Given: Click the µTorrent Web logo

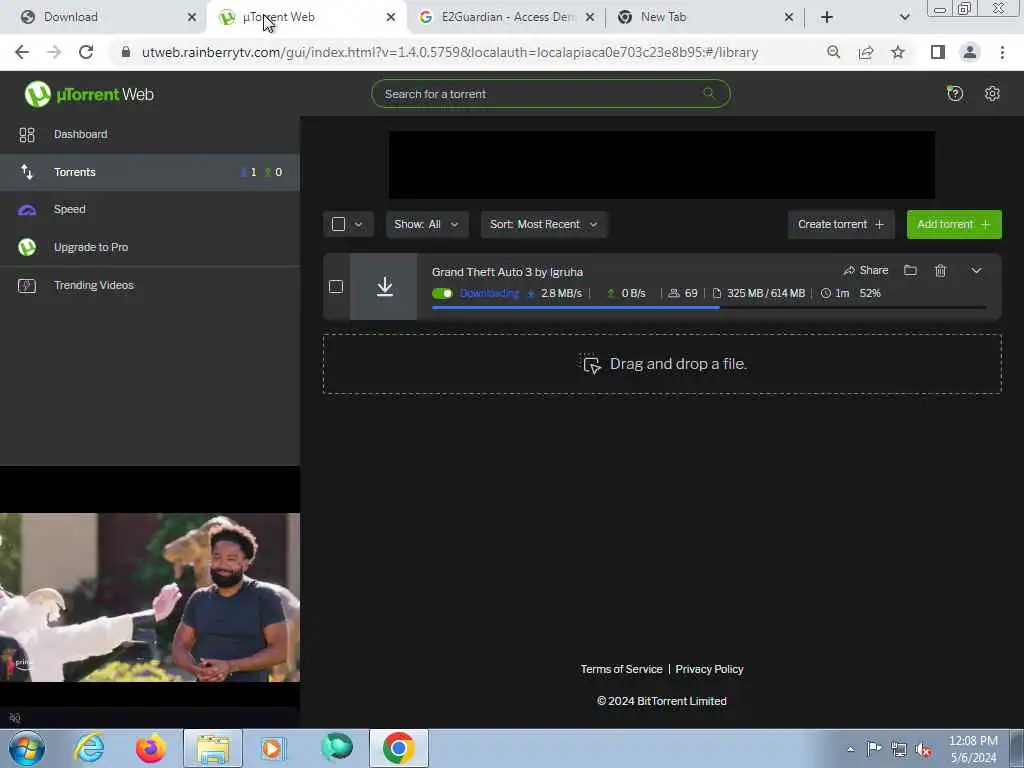Looking at the screenshot, I should 89,94.
